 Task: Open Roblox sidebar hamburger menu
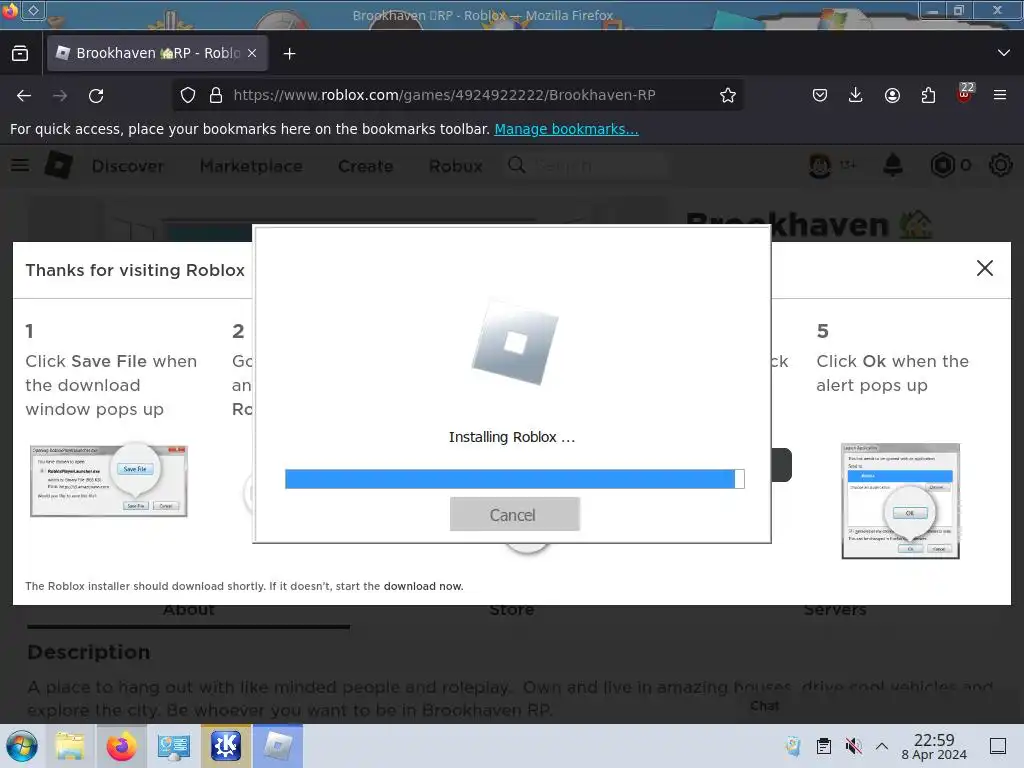point(20,165)
